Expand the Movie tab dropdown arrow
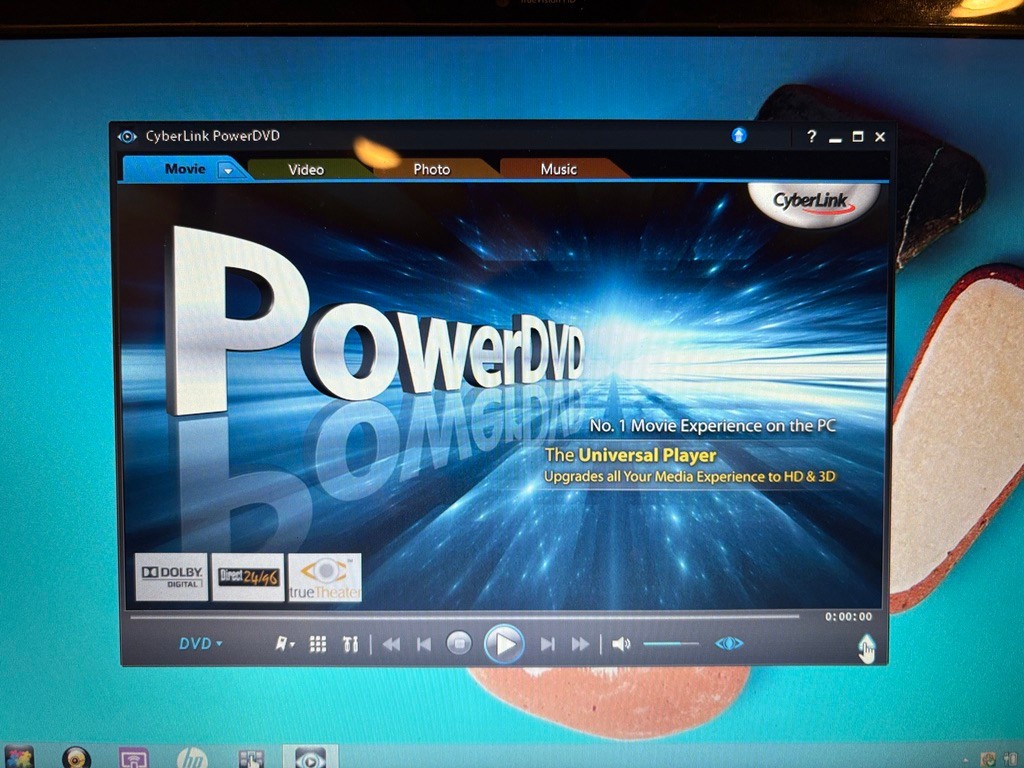The image size is (1024, 768). click(x=228, y=170)
